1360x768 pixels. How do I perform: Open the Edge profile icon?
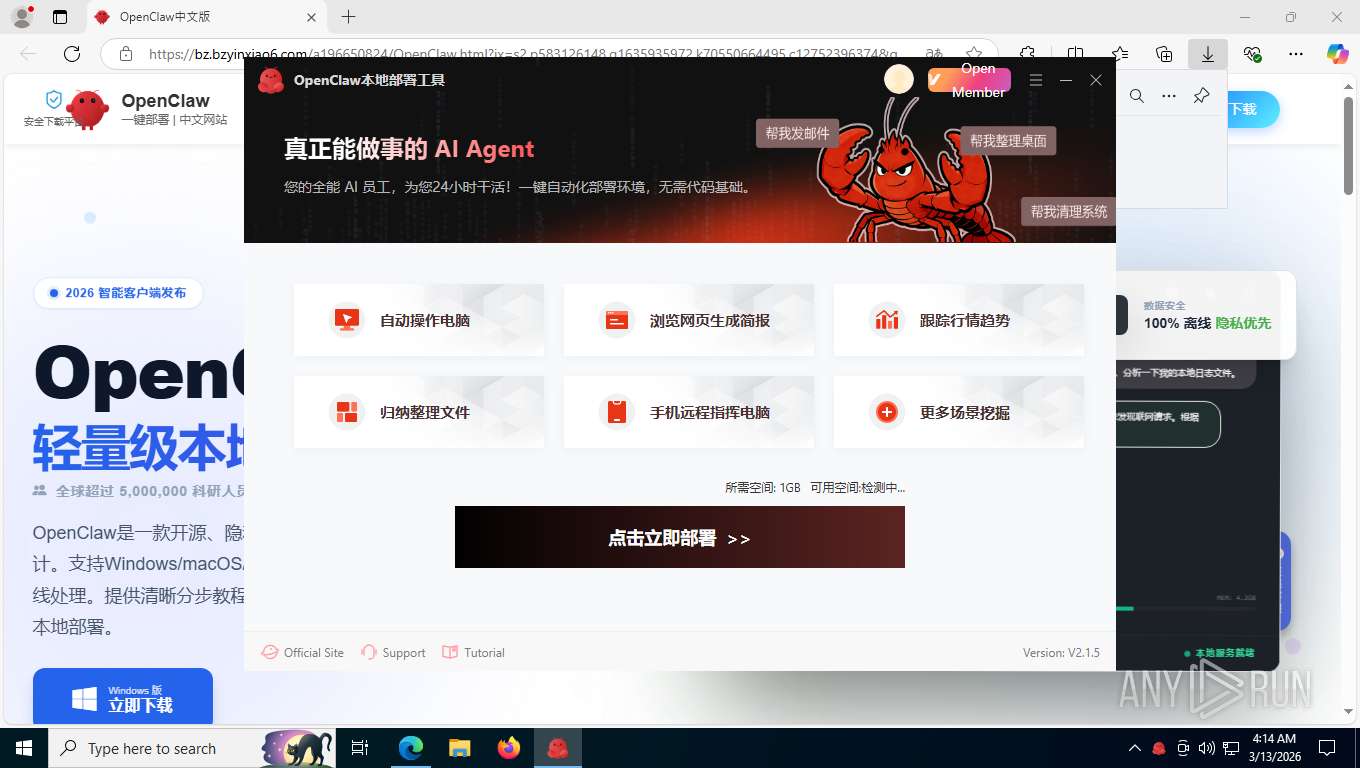coord(22,17)
